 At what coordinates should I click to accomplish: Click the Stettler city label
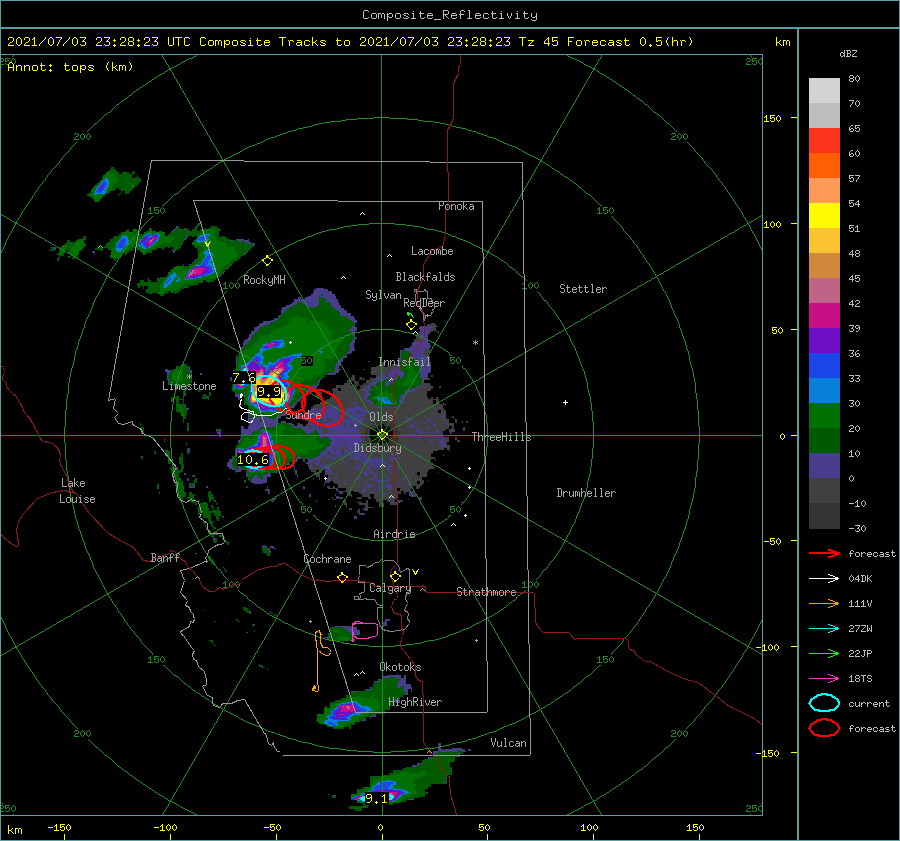[583, 289]
